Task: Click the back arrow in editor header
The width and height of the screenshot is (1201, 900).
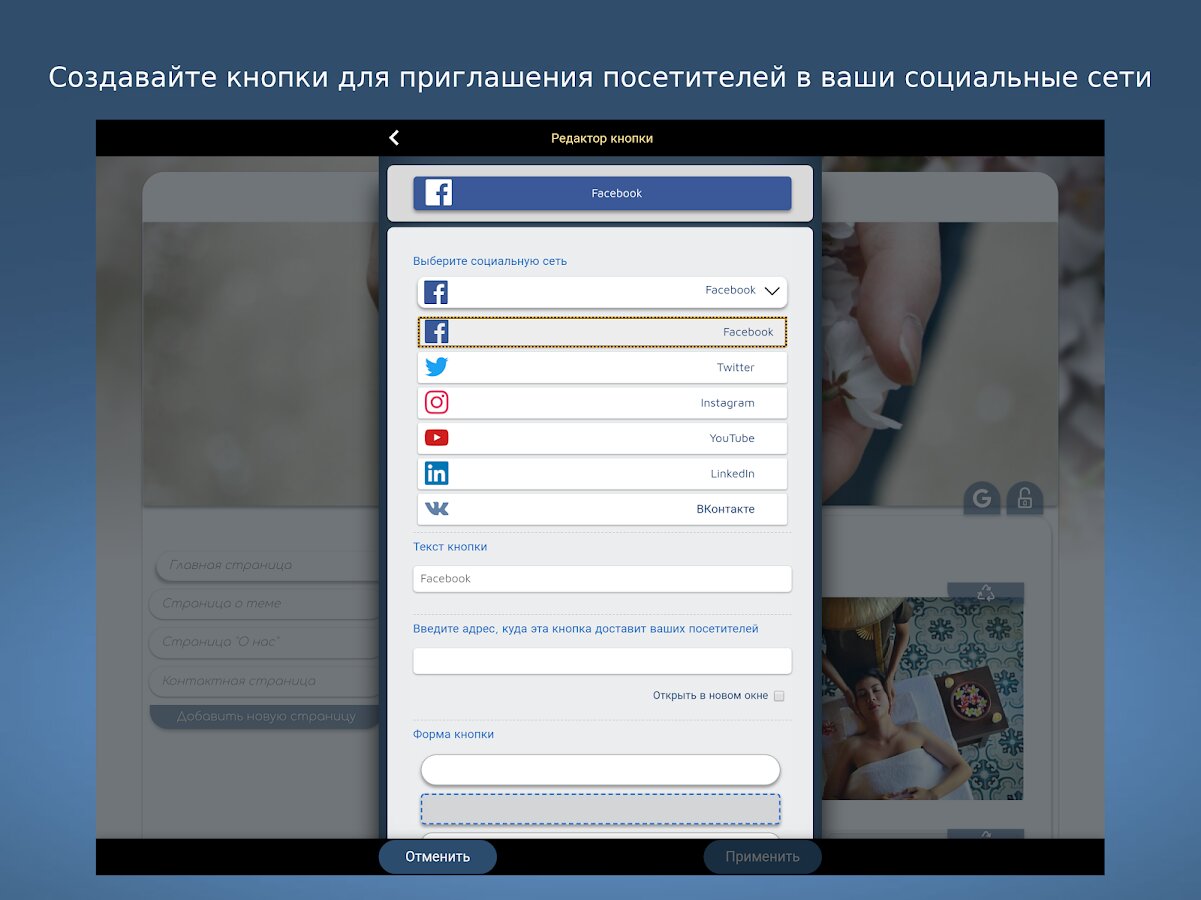Action: 394,138
